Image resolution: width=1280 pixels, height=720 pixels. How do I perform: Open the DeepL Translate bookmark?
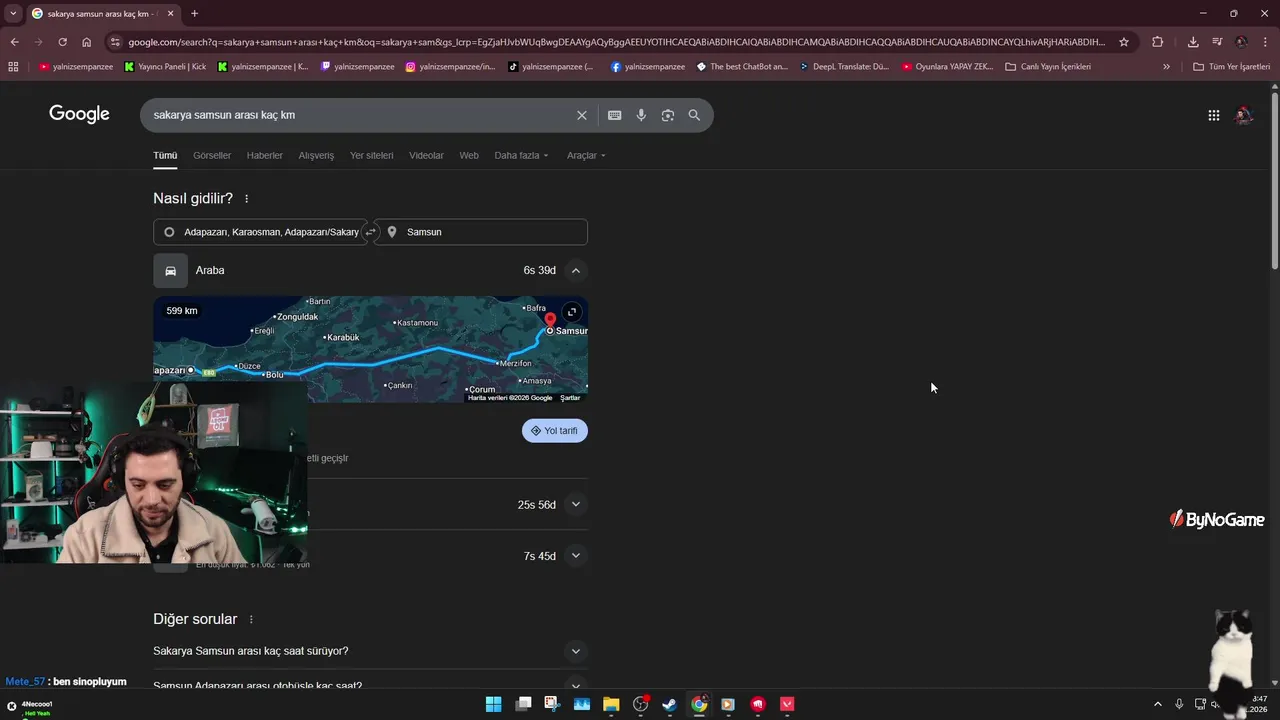(844, 67)
